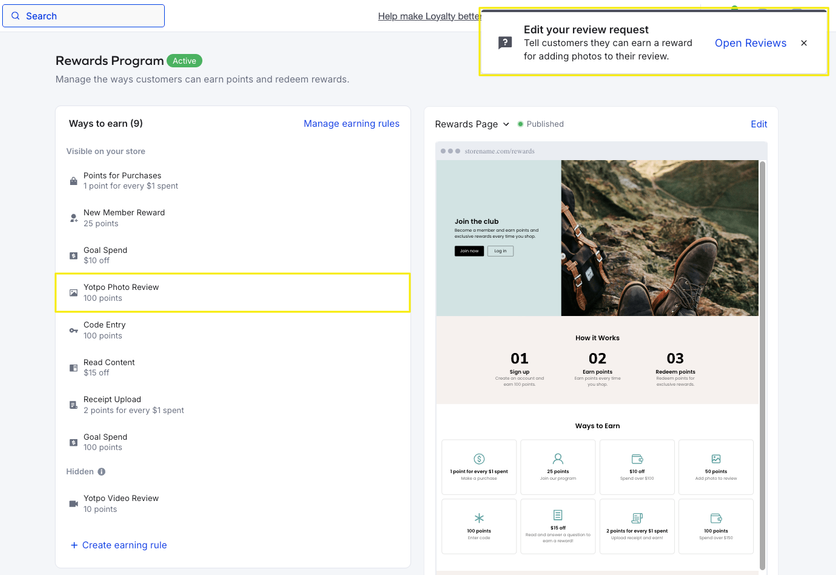Click the storename.com/rewards address text
This screenshot has width=836, height=575.
coord(500,151)
